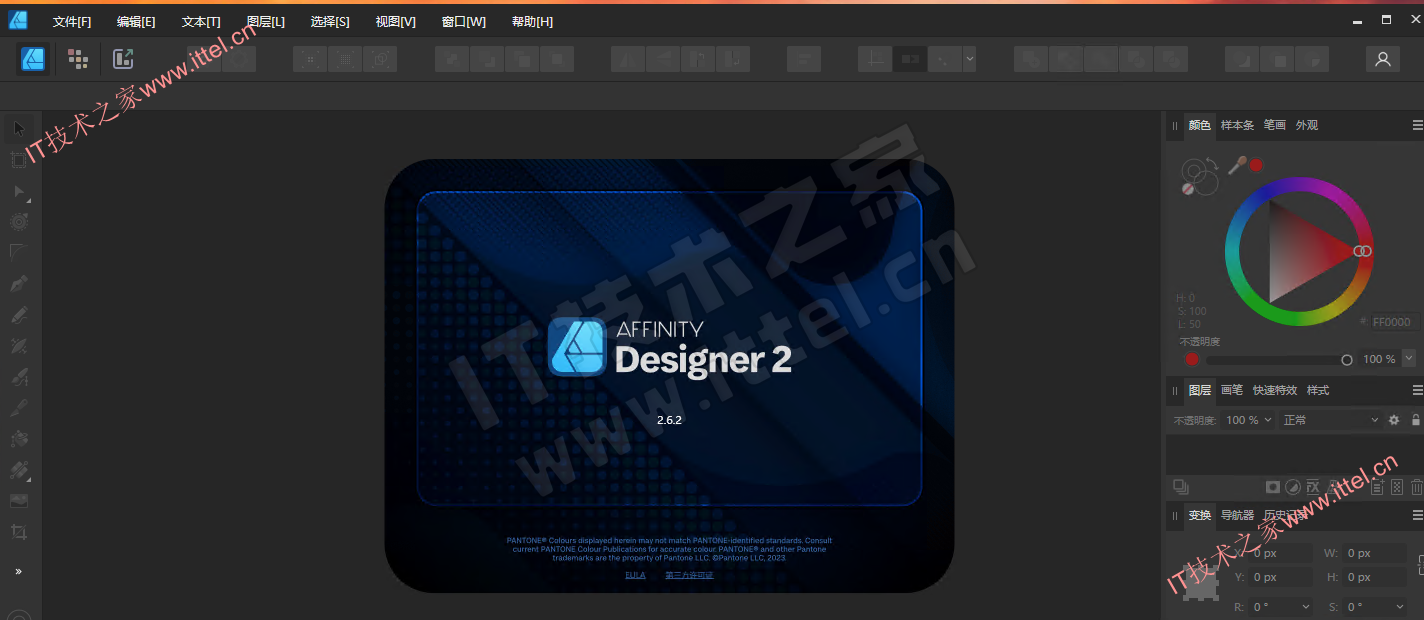Click the red fill color swatch
Screen dimensions: 1424x620
coord(1256,165)
